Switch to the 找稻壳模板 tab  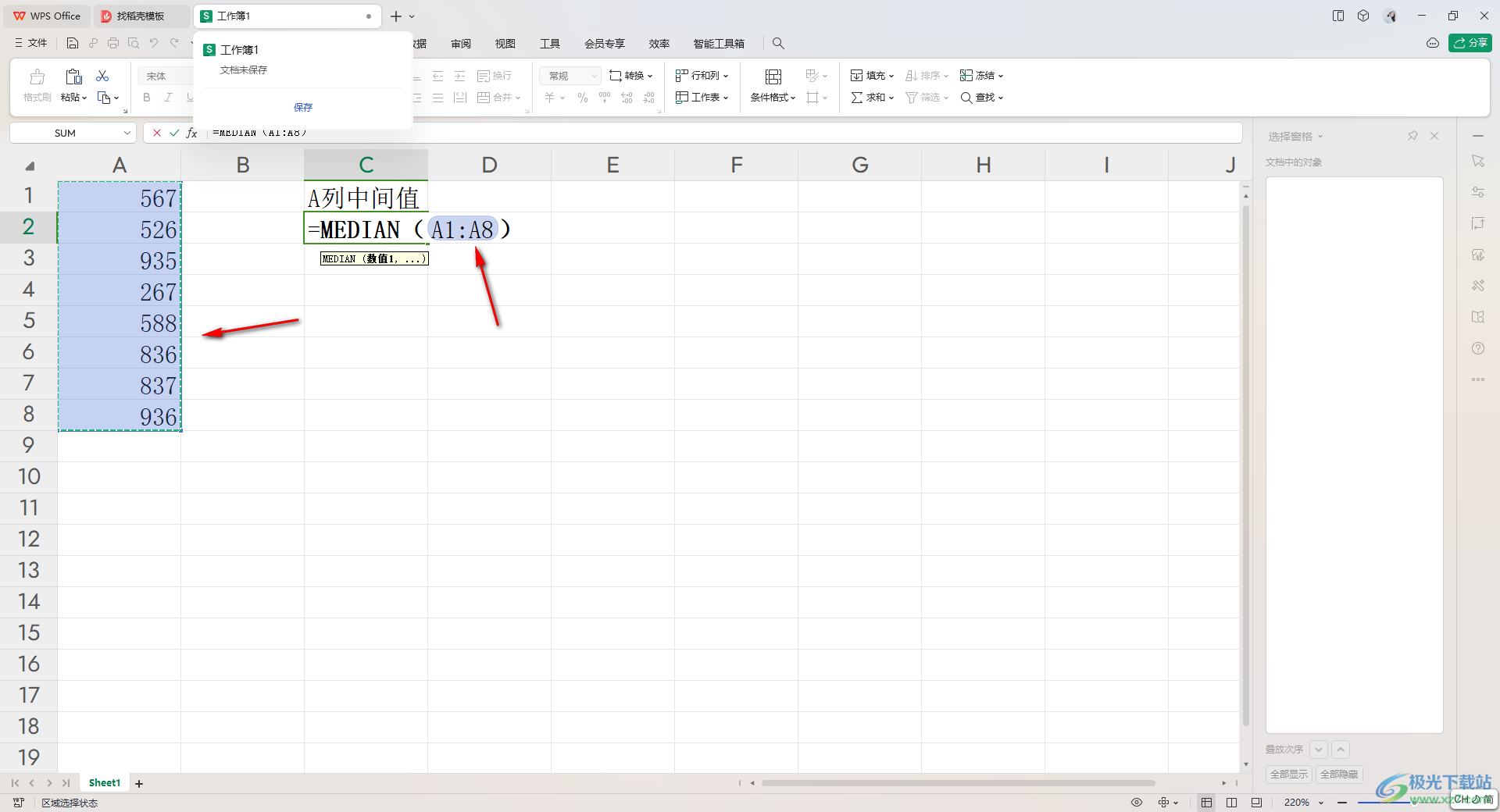pyautogui.click(x=141, y=16)
